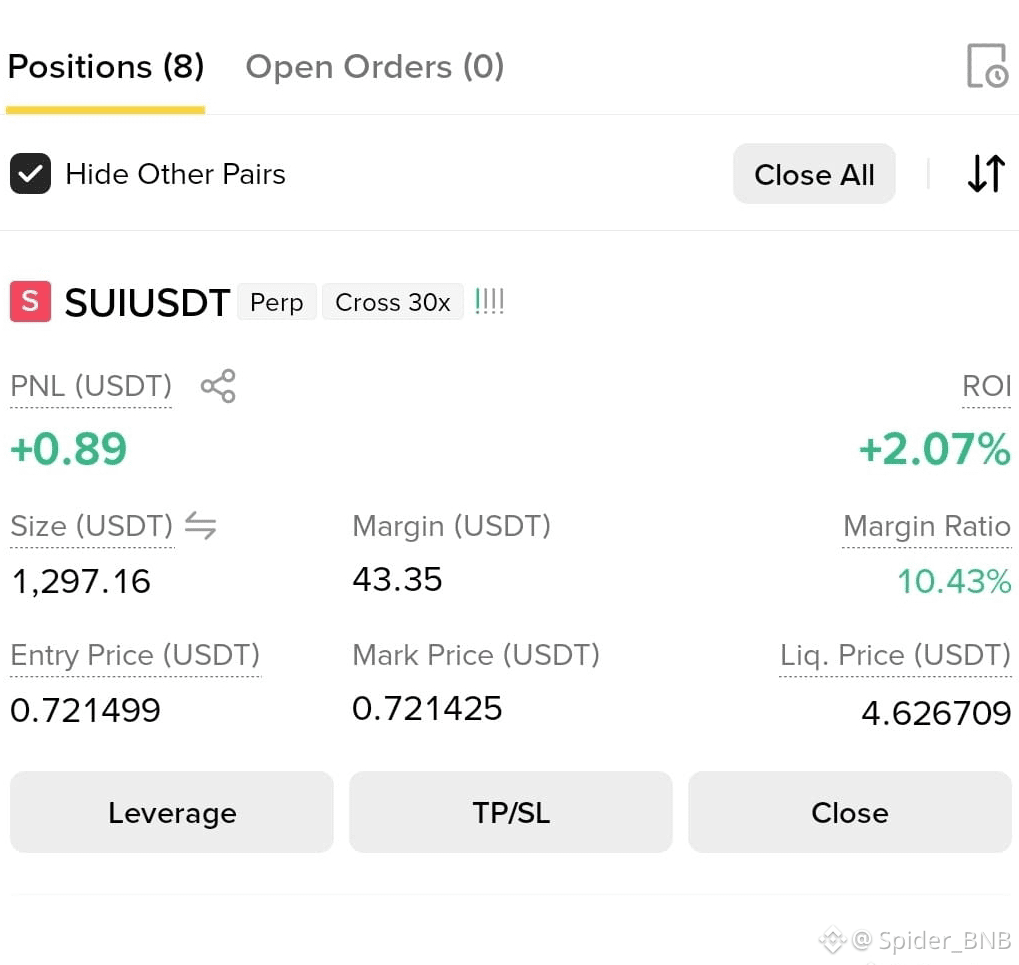The width and height of the screenshot is (1019, 965).
Task: Tap the red SUI coin logo
Action: point(31,302)
